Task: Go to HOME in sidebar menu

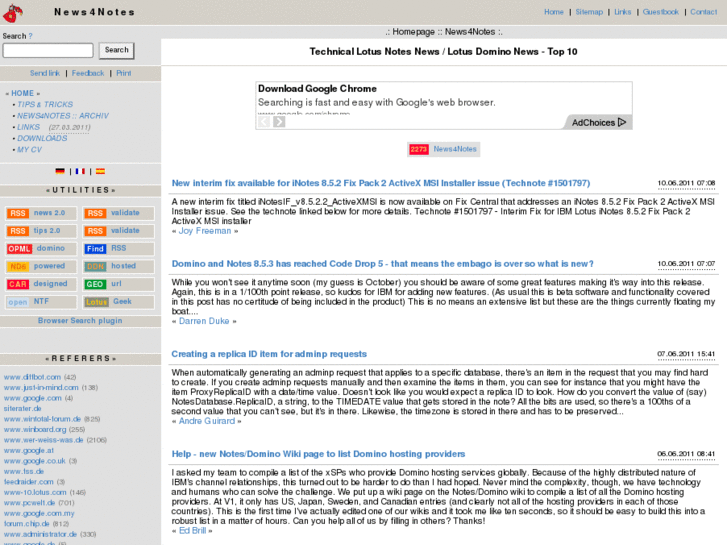Action: (23, 93)
